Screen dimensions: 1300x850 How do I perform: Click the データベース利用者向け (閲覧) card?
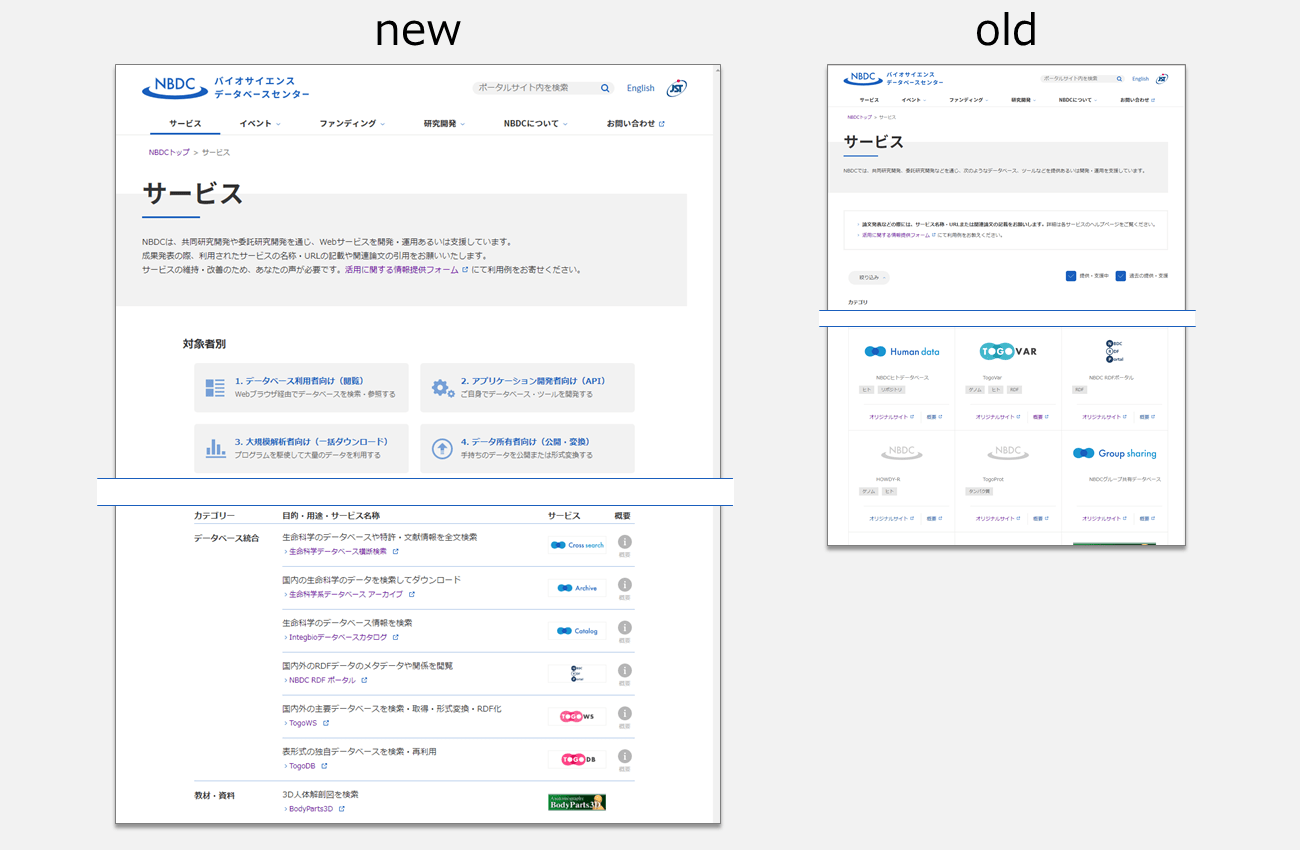coord(301,388)
